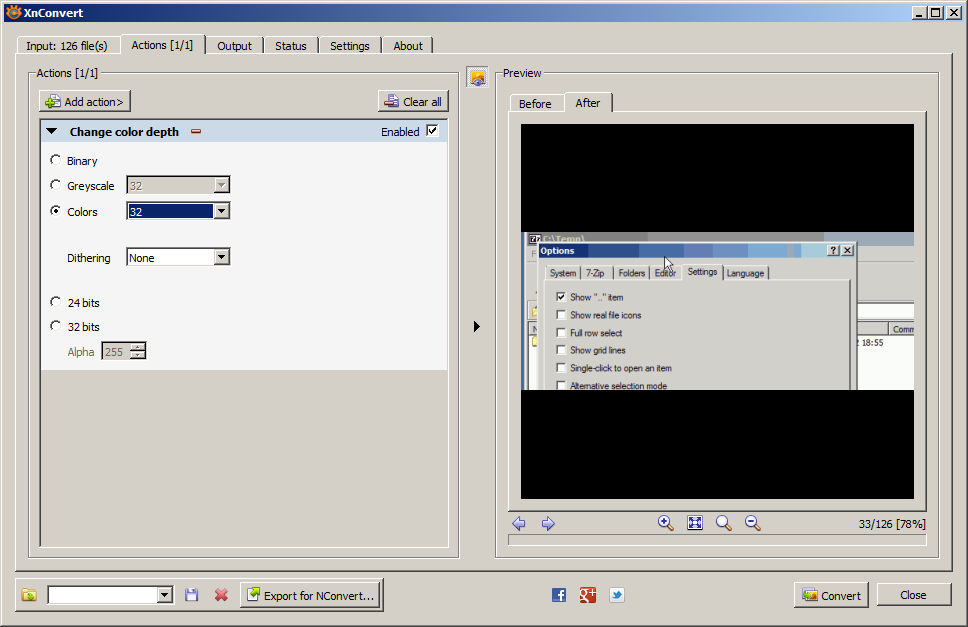
Task: Toggle the Enabled checkbox for the action
Action: tap(432, 131)
